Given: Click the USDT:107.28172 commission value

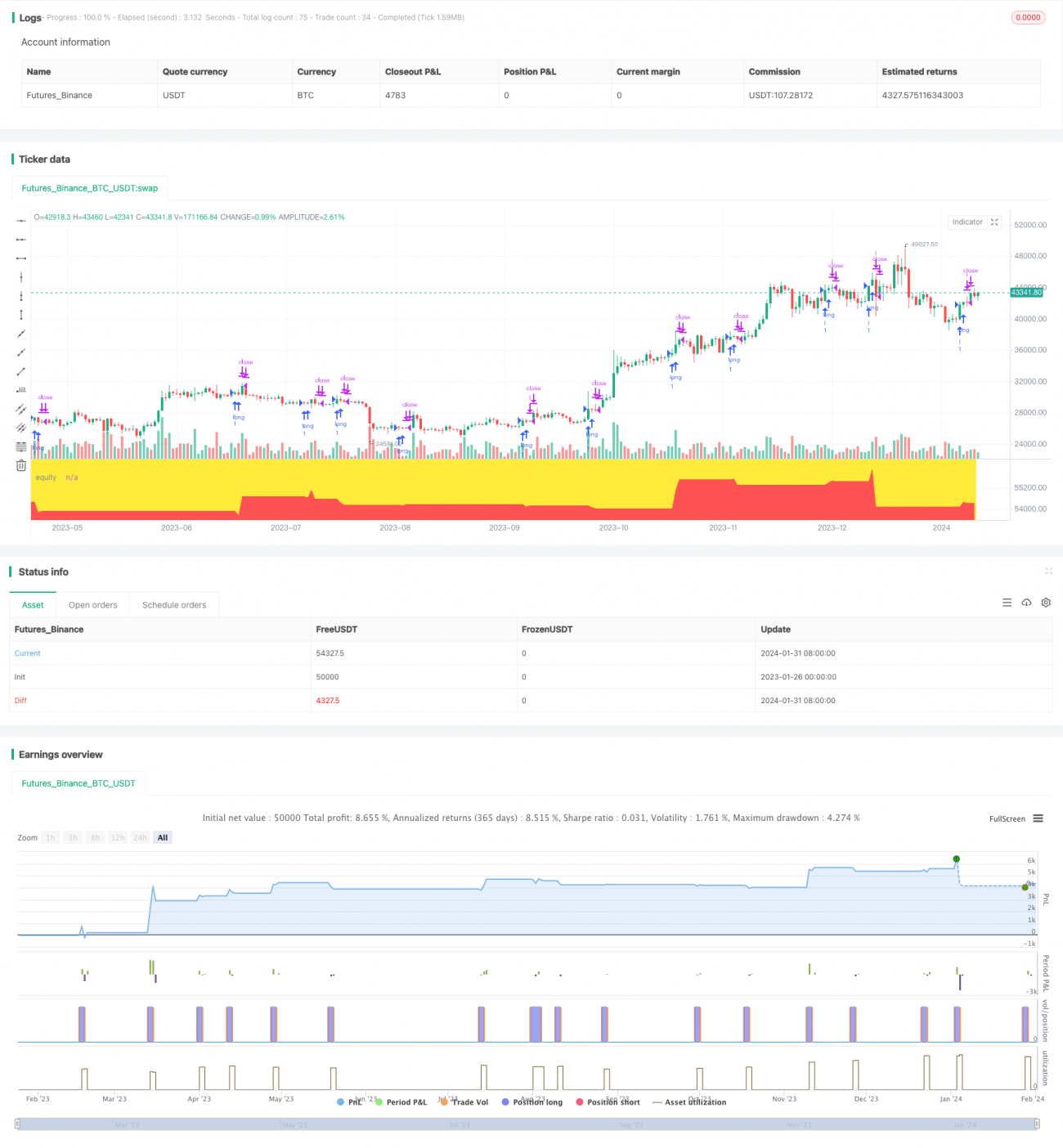Looking at the screenshot, I should click(780, 96).
